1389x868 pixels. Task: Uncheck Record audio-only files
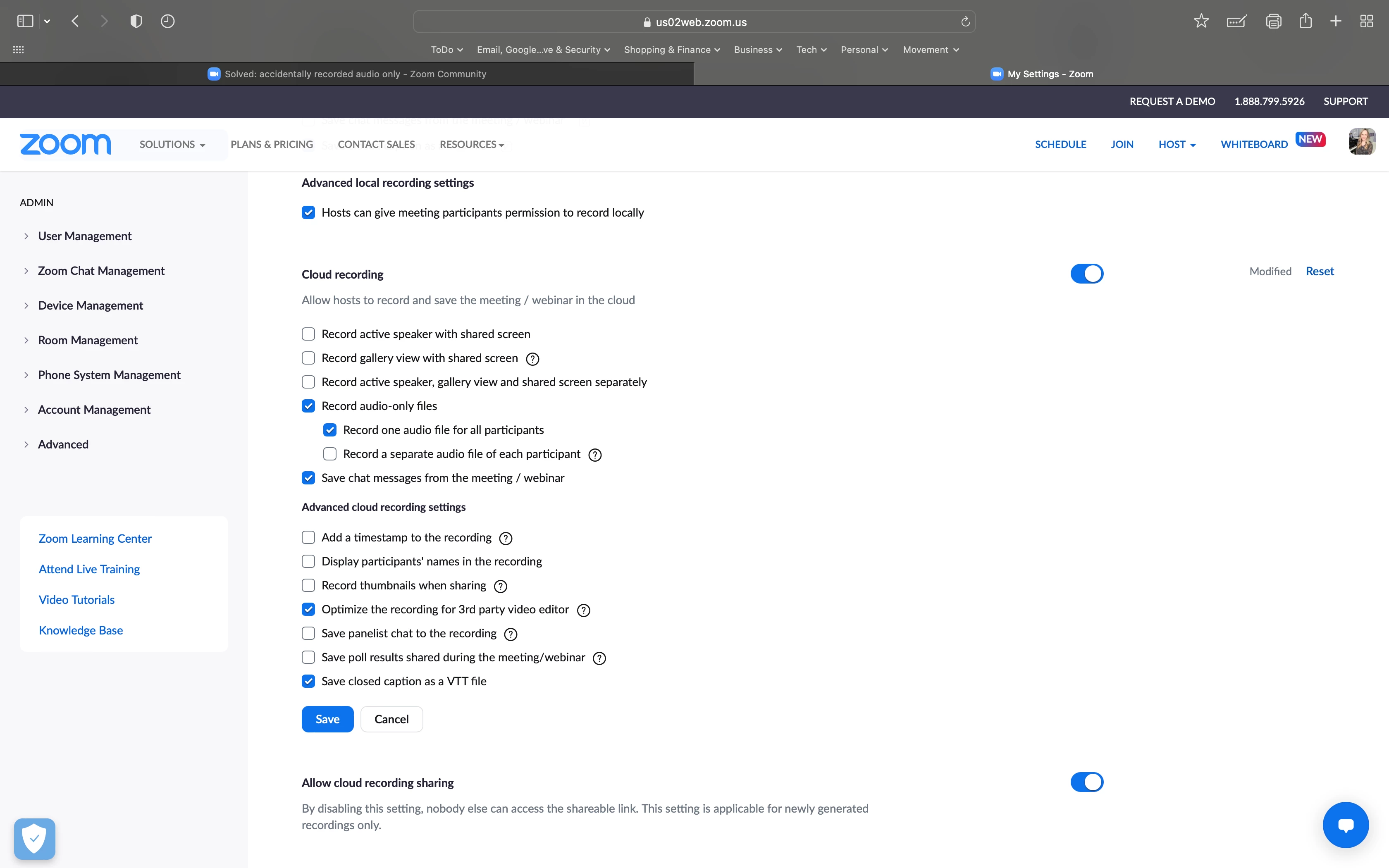point(308,406)
